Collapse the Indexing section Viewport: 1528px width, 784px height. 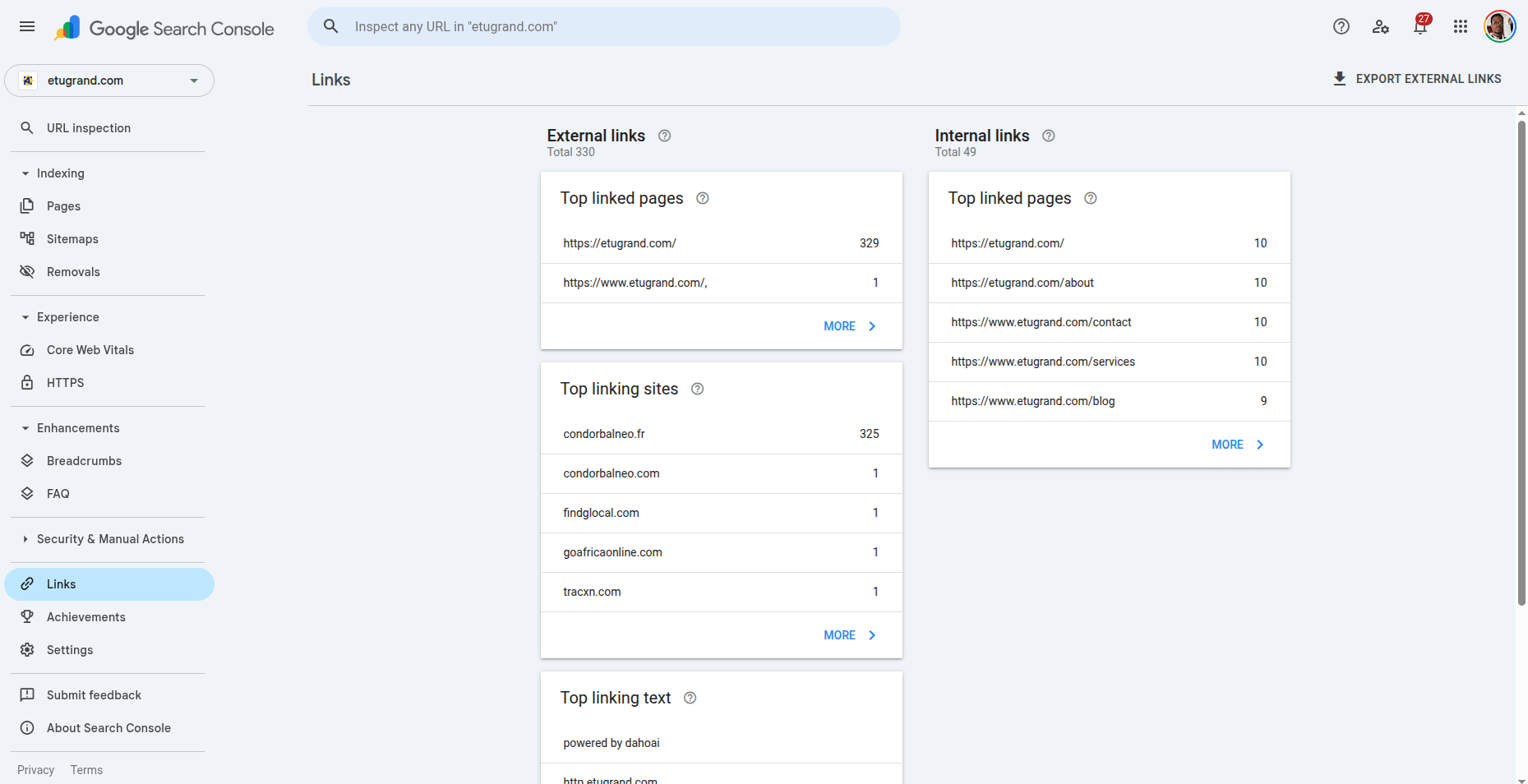tap(25, 173)
